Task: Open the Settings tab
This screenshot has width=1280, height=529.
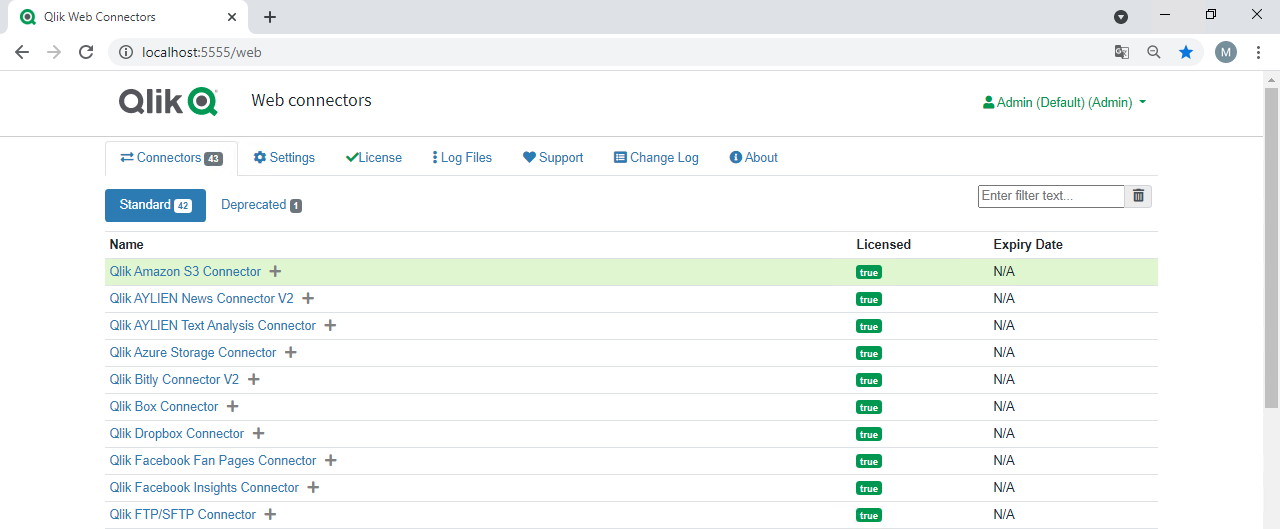Action: tap(284, 158)
